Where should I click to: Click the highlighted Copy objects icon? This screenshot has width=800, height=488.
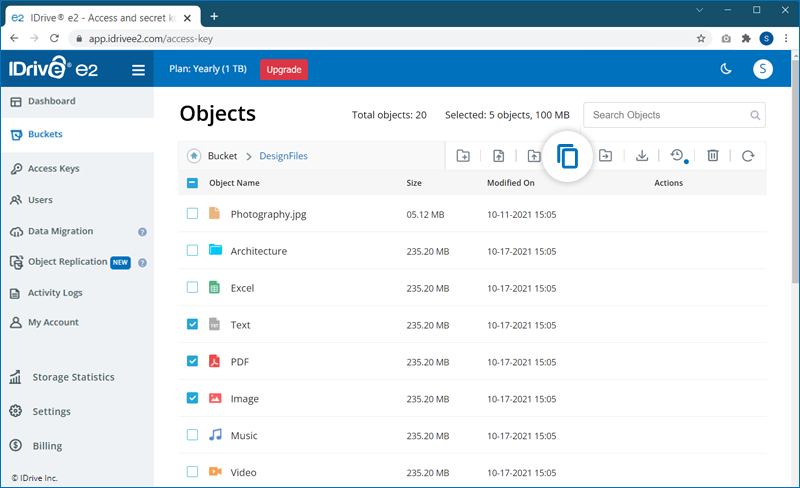point(567,156)
